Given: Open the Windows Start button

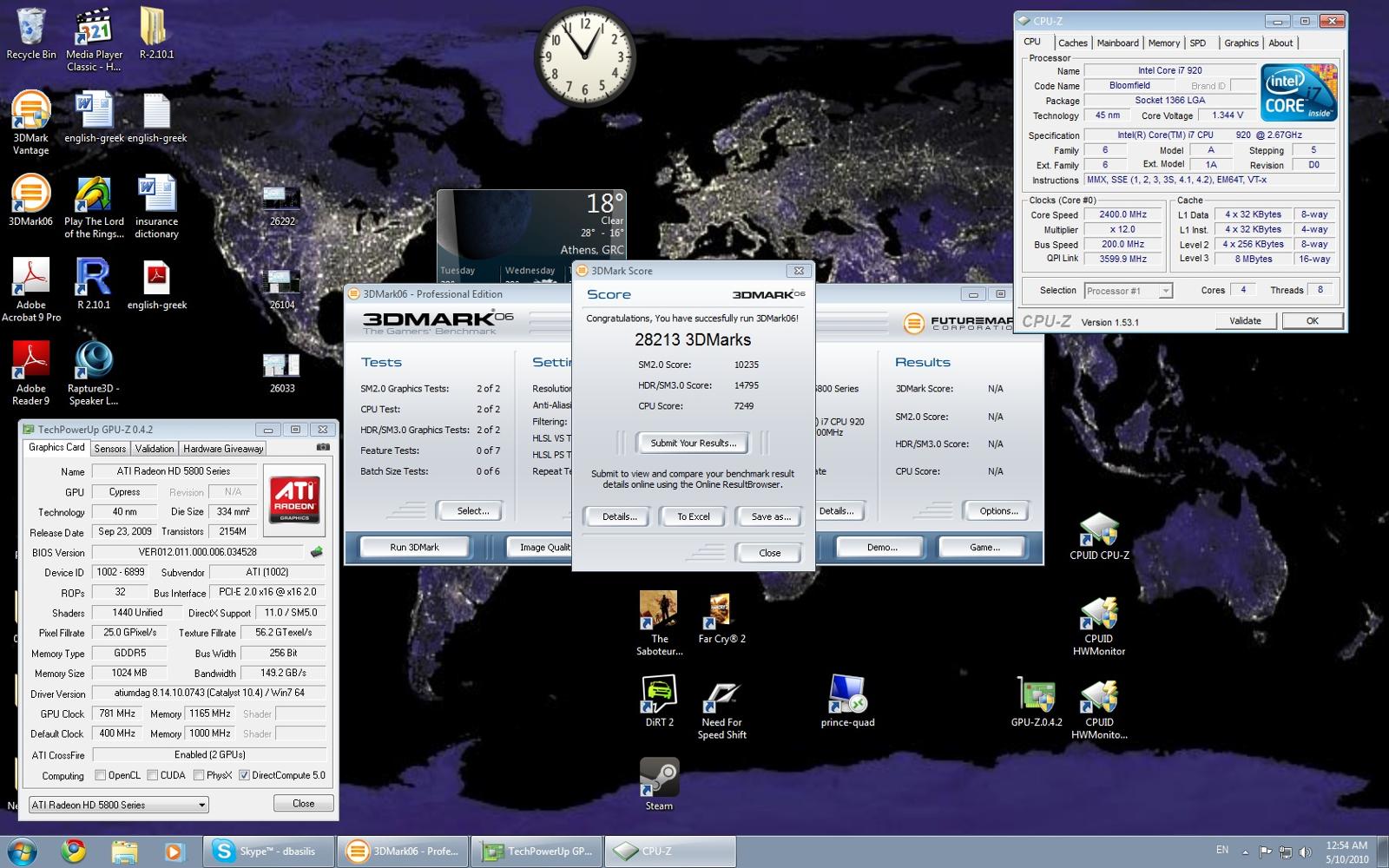Looking at the screenshot, I should tap(23, 852).
